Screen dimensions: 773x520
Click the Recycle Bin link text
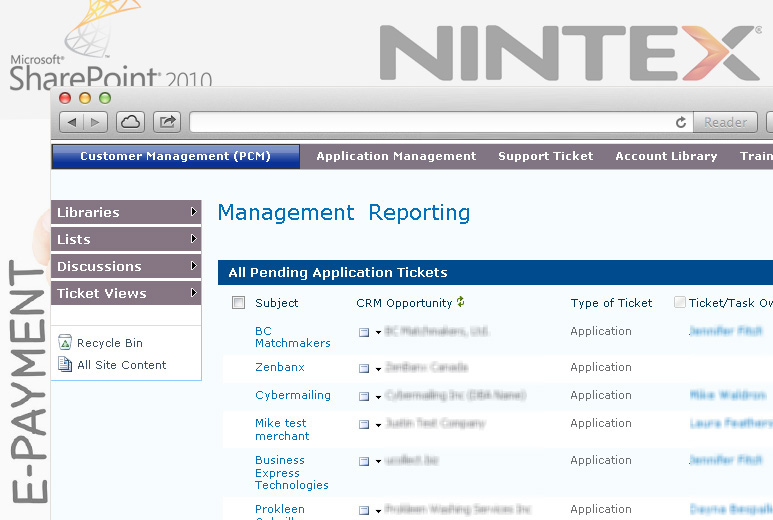coord(110,343)
